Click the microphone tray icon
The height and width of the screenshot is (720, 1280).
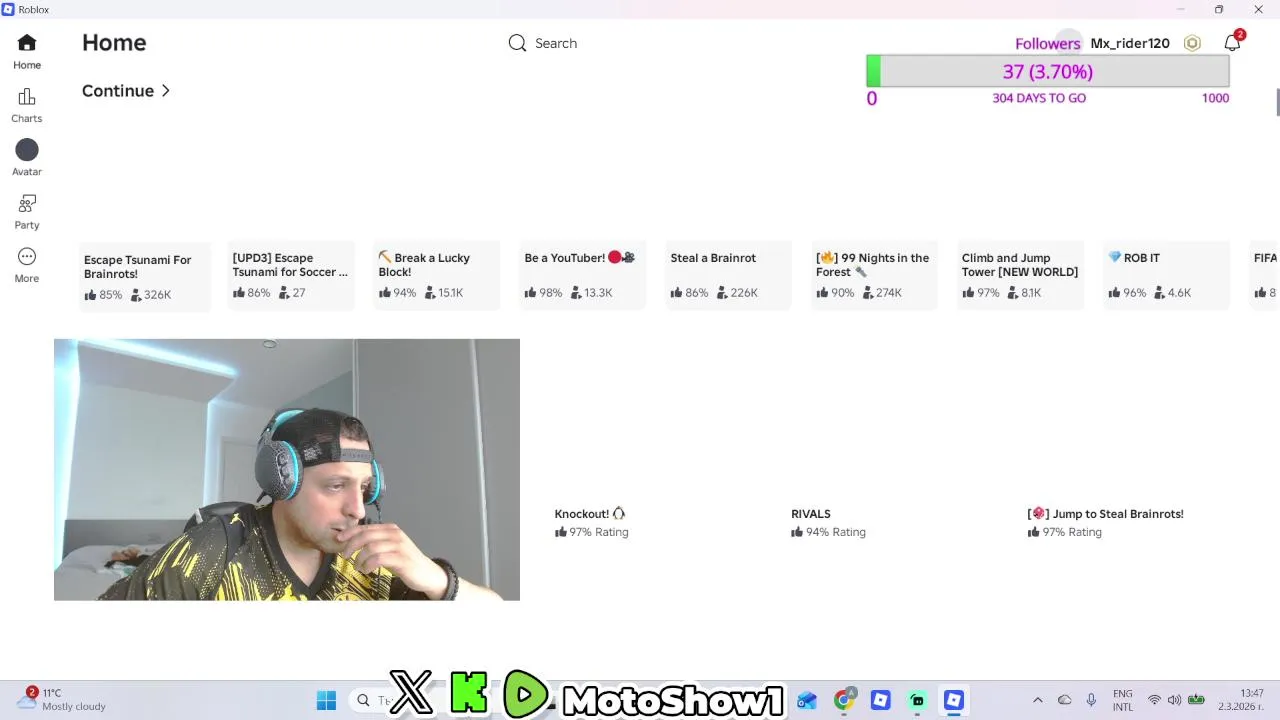[x=1091, y=700]
